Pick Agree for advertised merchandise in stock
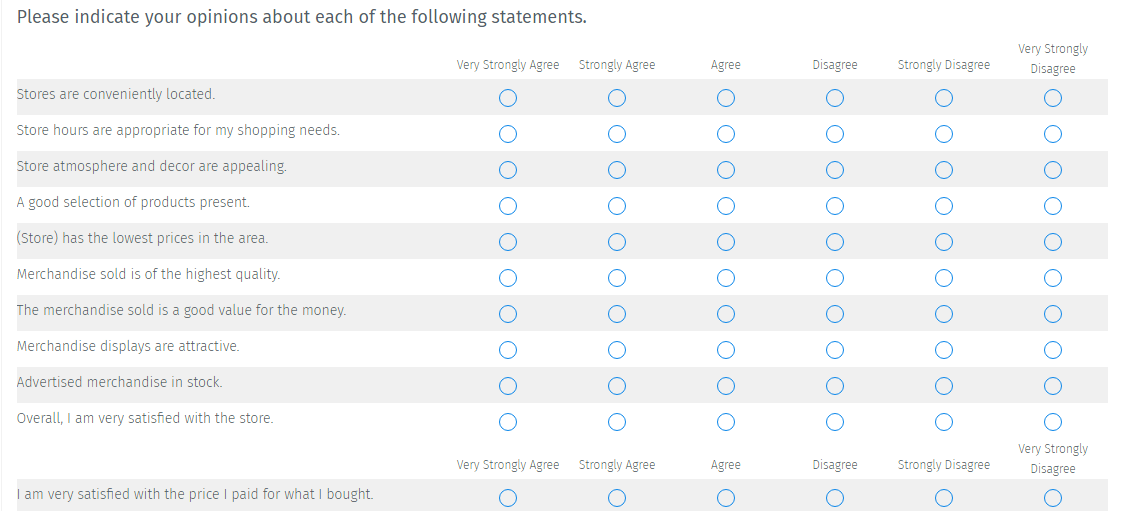The image size is (1122, 511). [726, 386]
